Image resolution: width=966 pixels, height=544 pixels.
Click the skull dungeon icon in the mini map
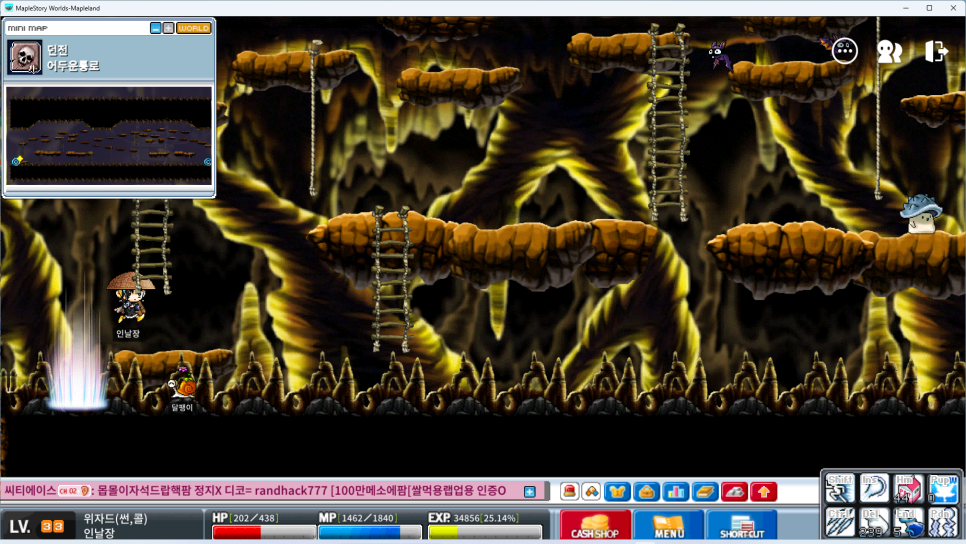pyautogui.click(x=25, y=57)
